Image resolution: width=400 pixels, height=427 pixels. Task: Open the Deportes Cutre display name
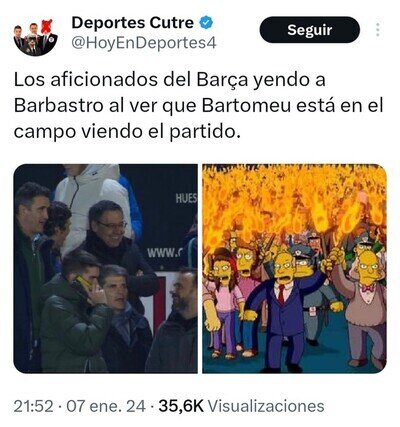tap(132, 23)
